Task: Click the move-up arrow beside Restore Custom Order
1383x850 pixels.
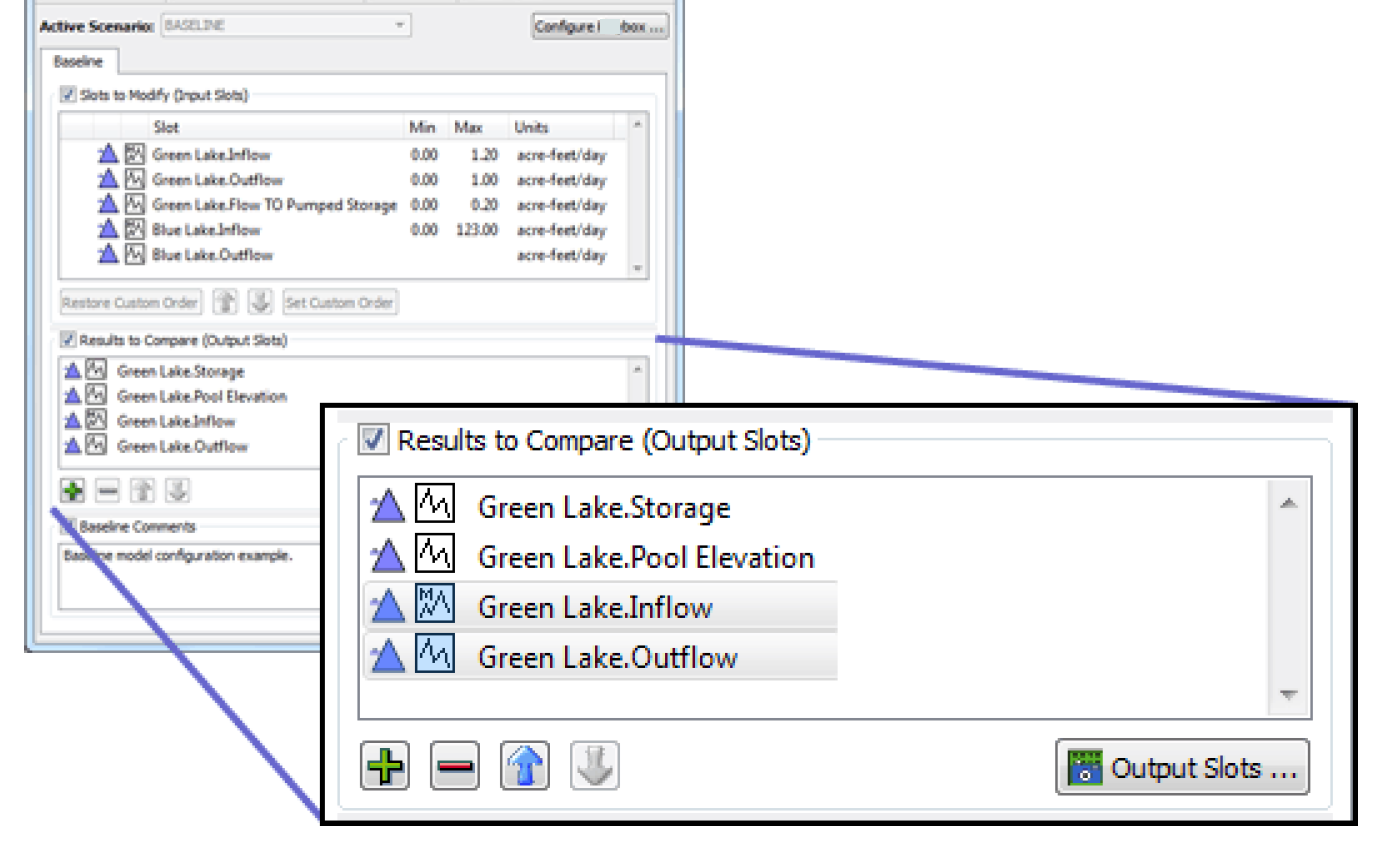Action: point(227,302)
